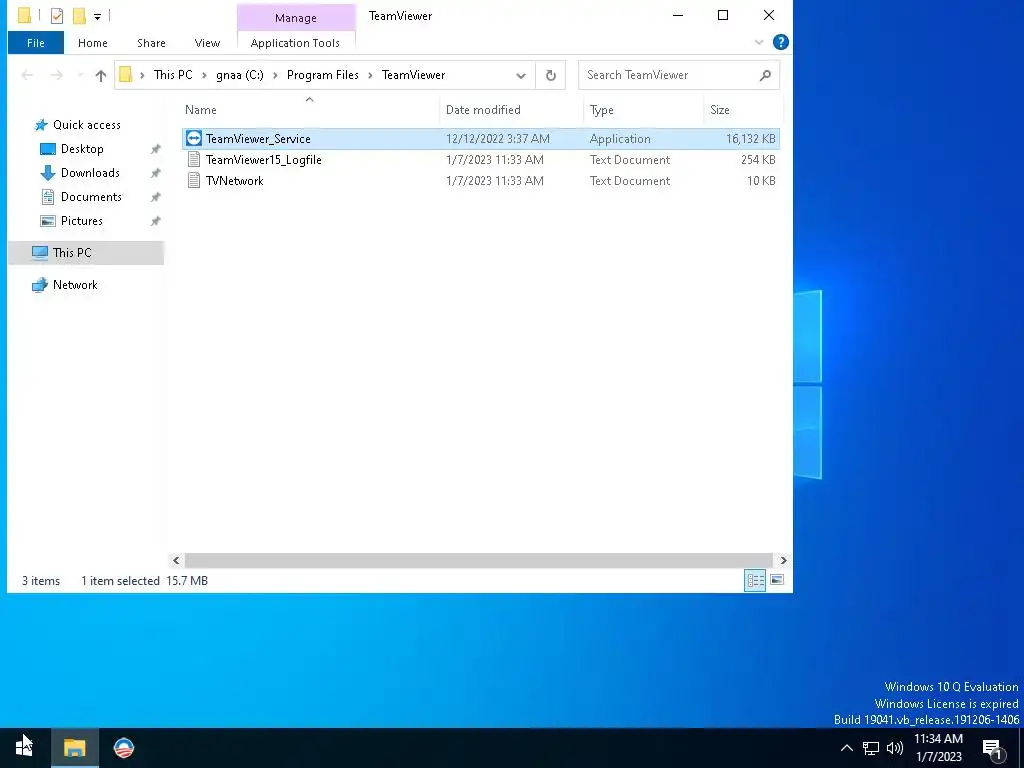Click the Forward navigation arrow
1024x768 pixels.
pyautogui.click(x=57, y=75)
